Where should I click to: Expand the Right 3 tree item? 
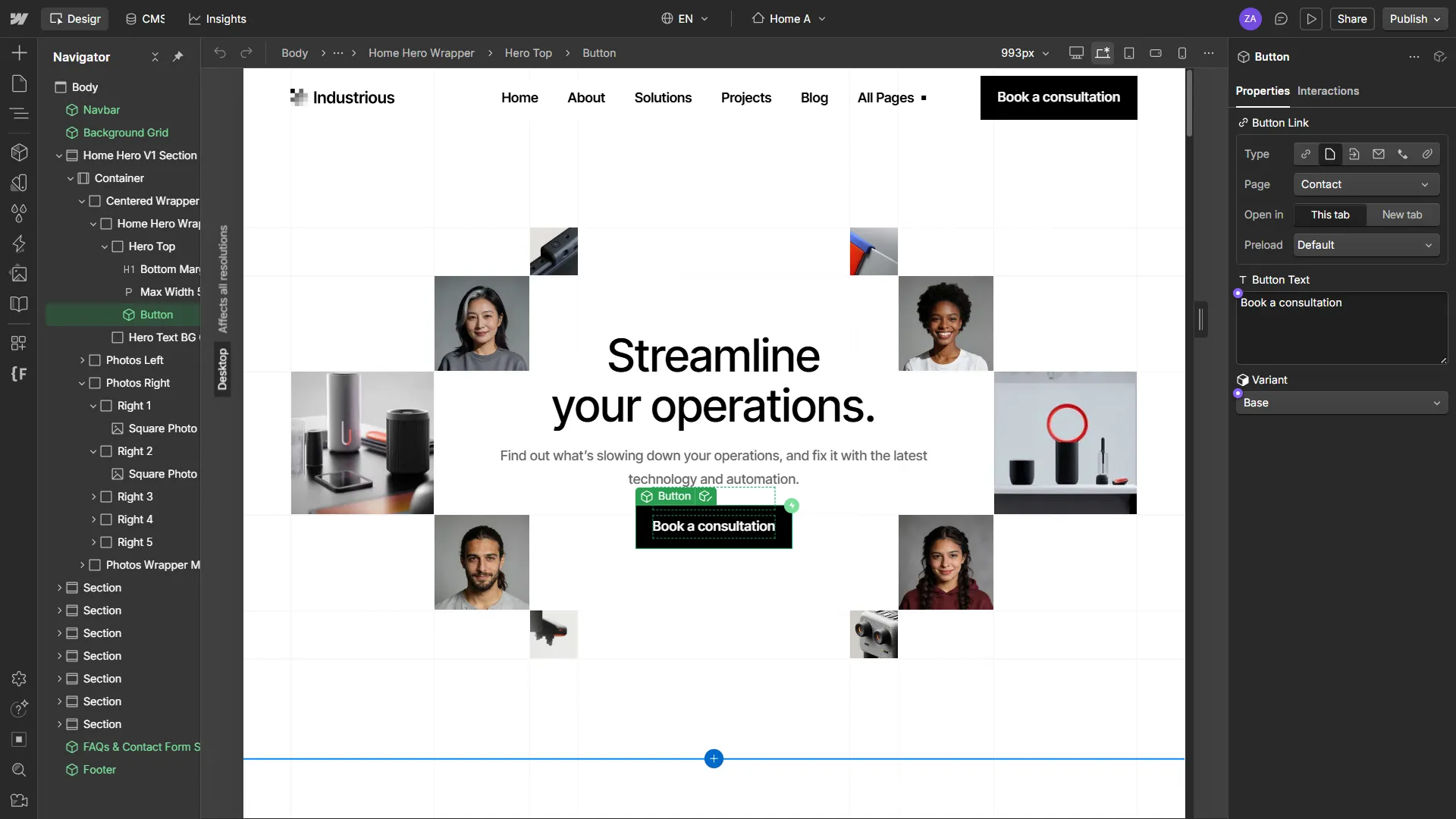point(93,497)
